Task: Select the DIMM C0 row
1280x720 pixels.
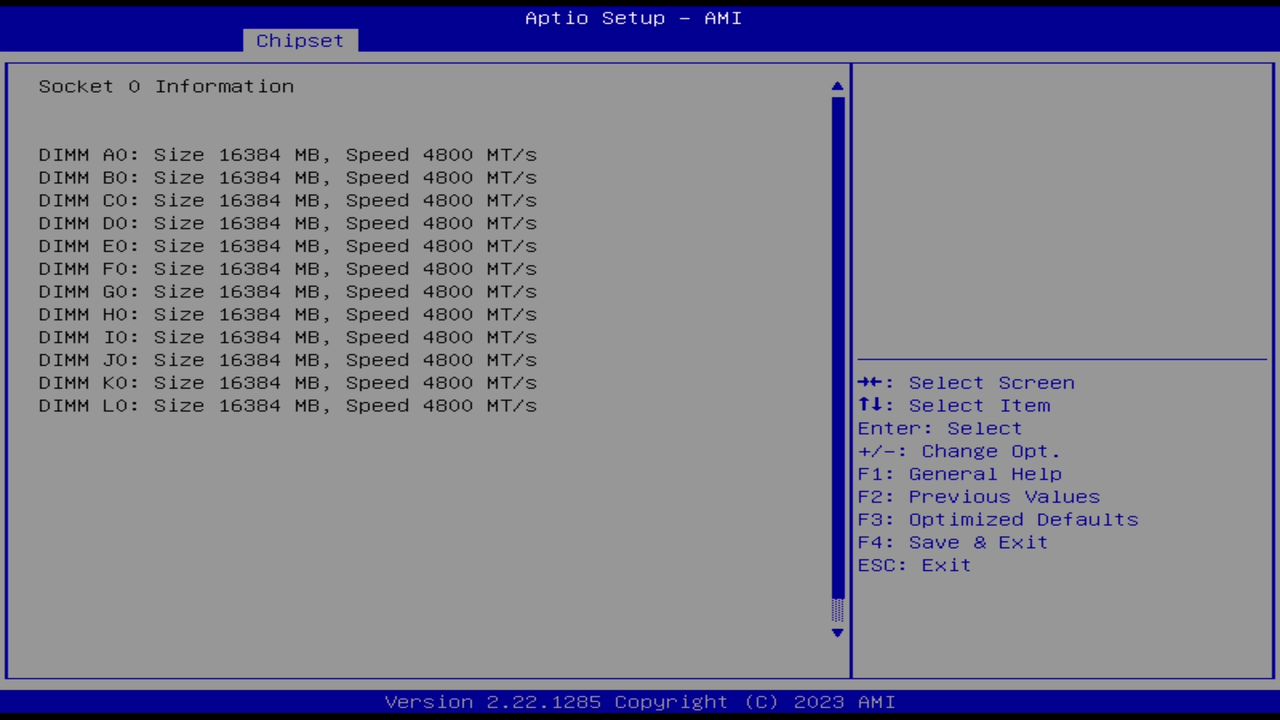Action: tap(288, 201)
